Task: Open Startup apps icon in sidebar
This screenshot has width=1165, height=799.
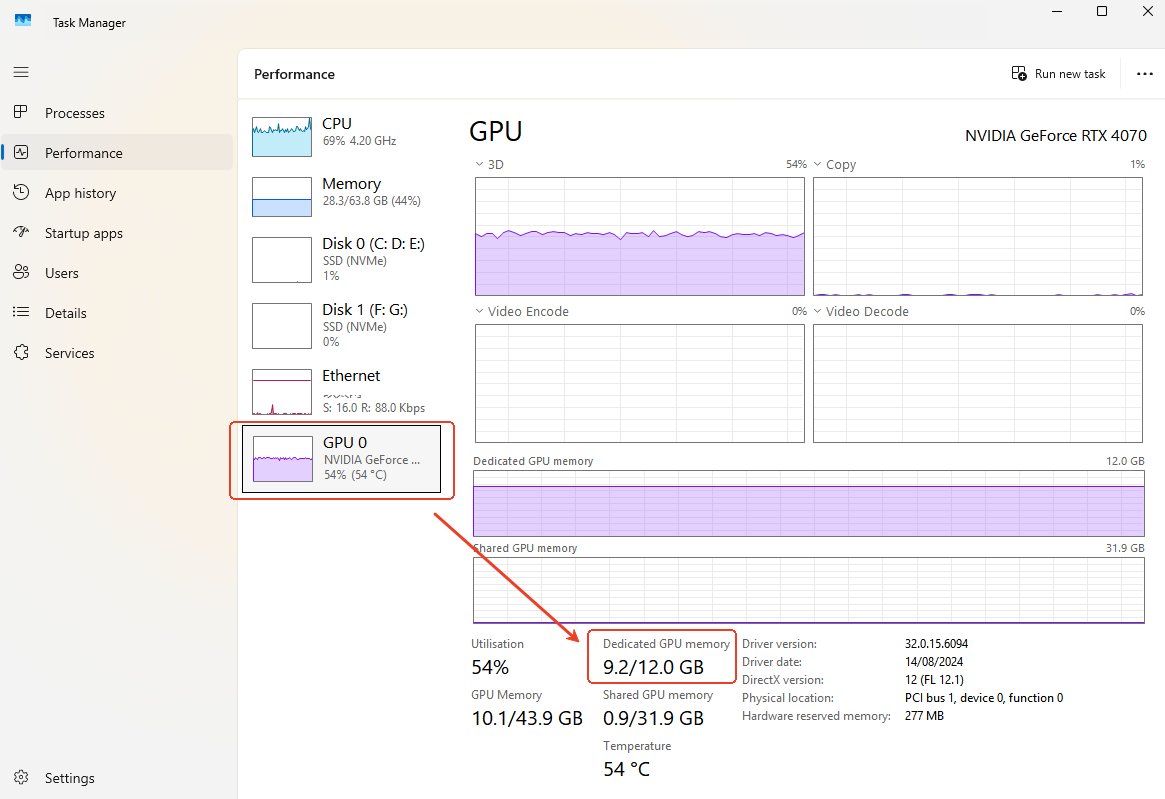Action: (x=21, y=233)
